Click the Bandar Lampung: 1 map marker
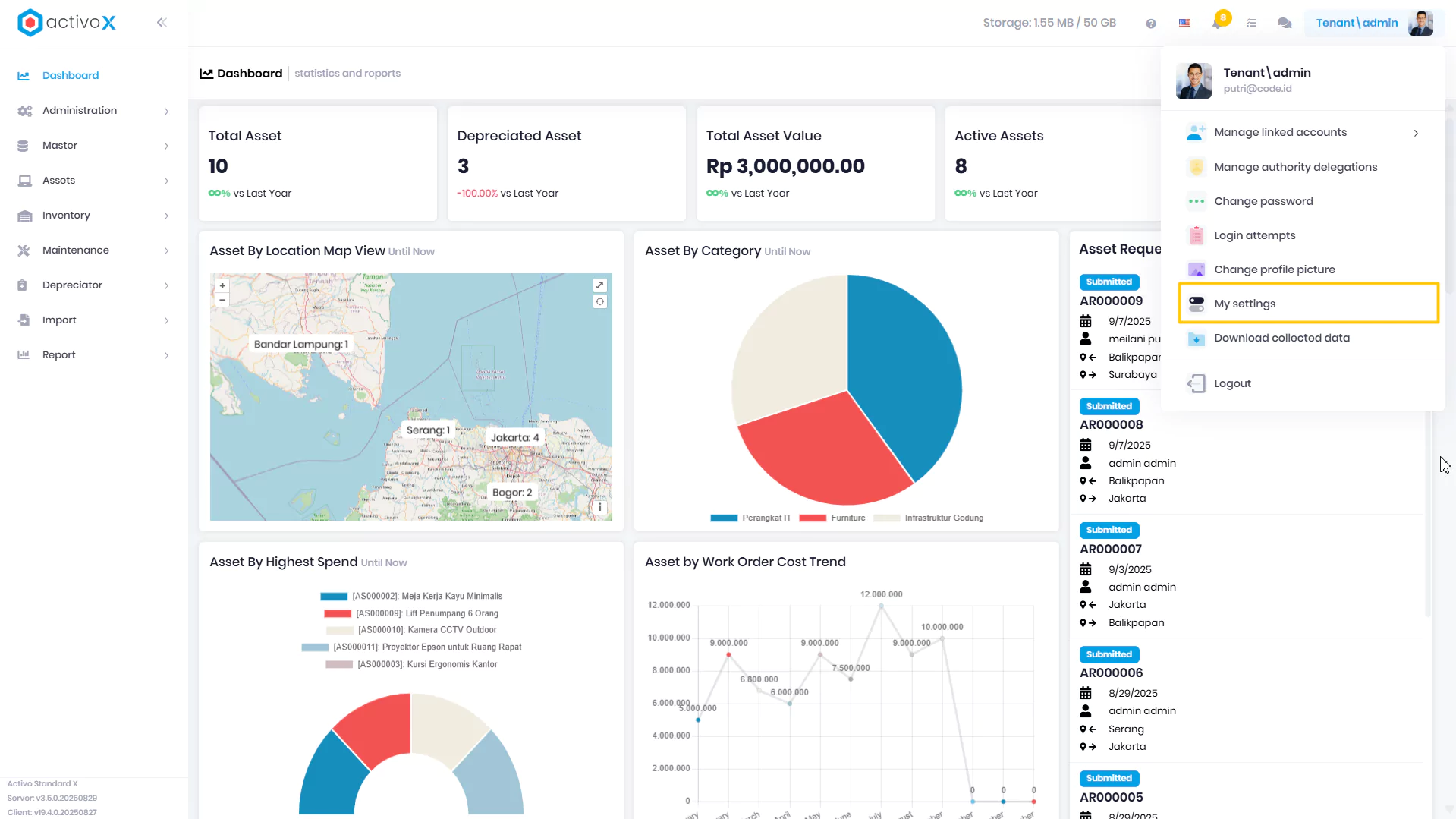 [301, 345]
